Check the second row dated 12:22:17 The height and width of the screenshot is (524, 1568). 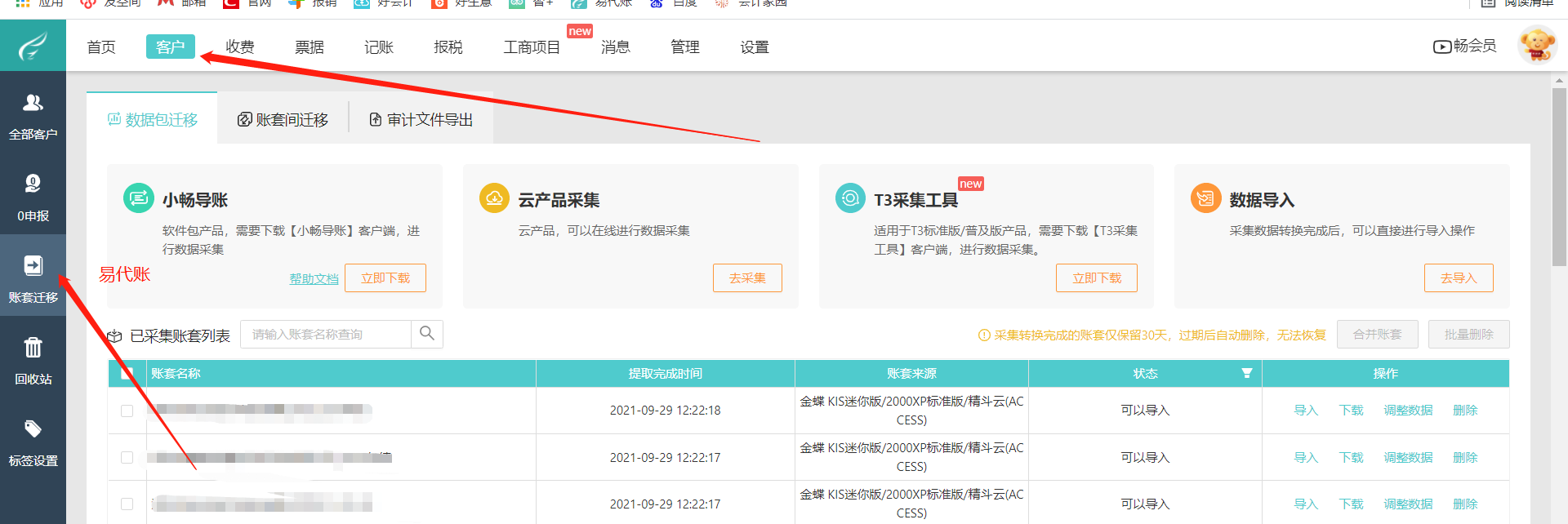[127, 457]
